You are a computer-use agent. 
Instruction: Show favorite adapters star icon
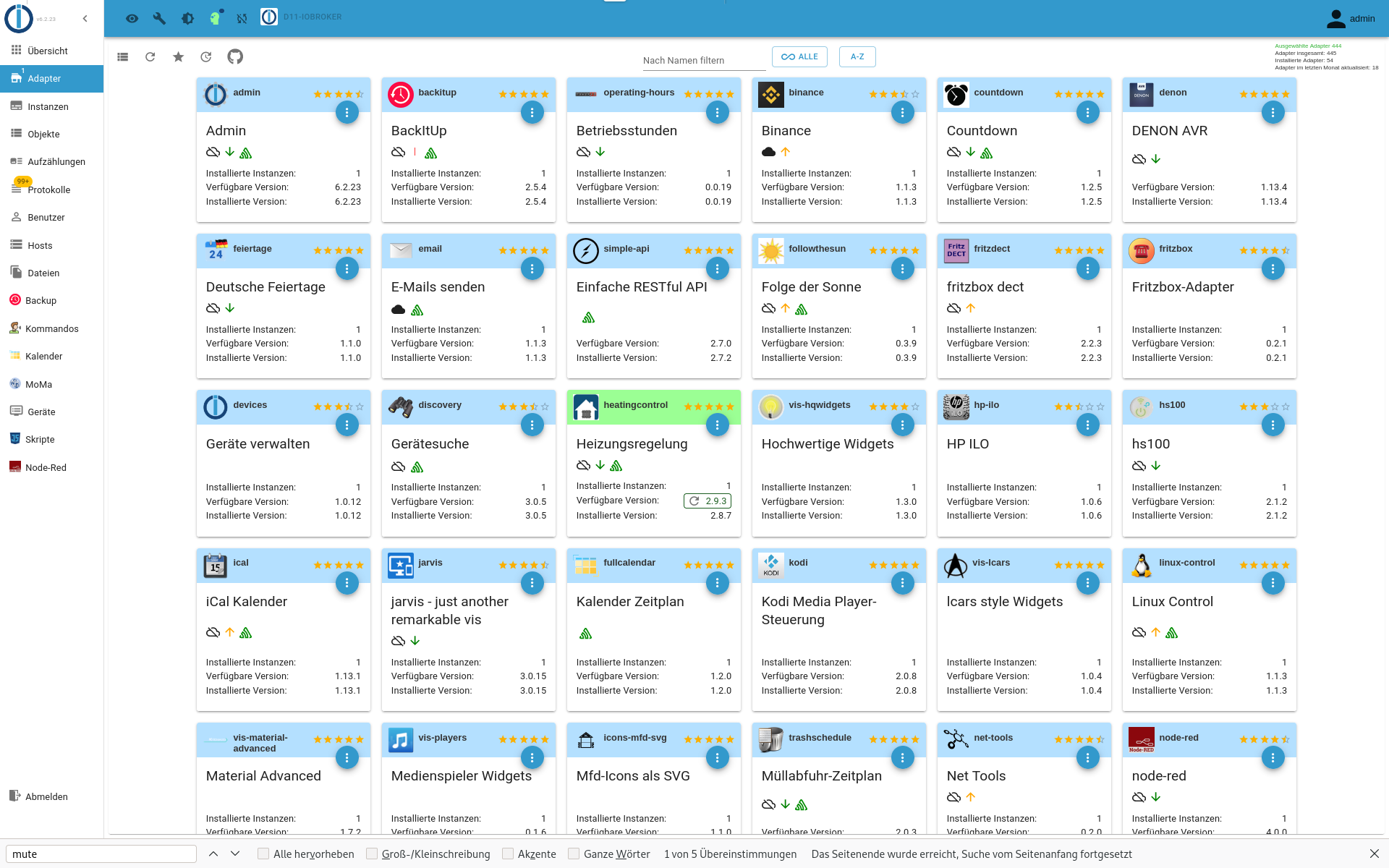(178, 57)
